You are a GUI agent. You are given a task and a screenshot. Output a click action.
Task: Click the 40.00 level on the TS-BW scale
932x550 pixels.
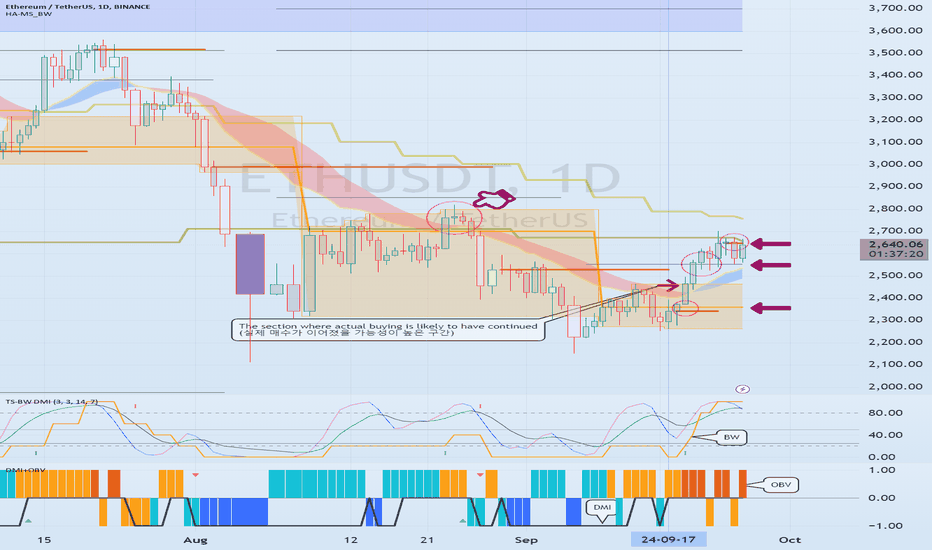coord(885,435)
